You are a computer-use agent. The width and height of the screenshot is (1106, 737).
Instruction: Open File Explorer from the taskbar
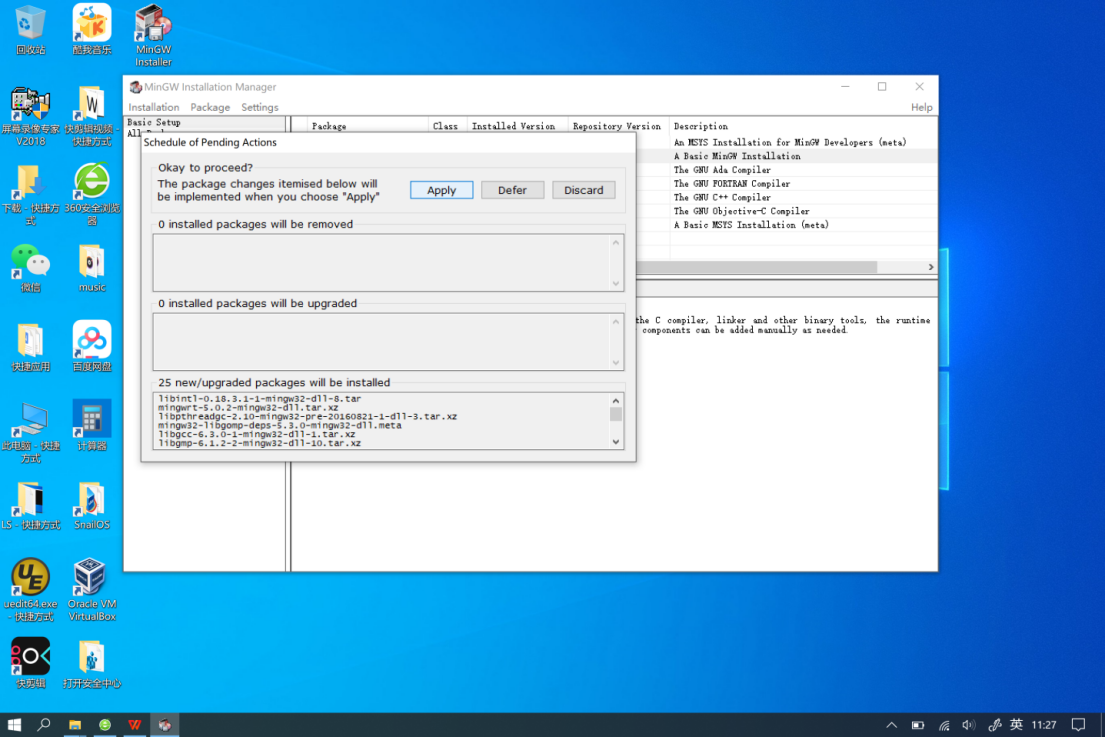(75, 725)
